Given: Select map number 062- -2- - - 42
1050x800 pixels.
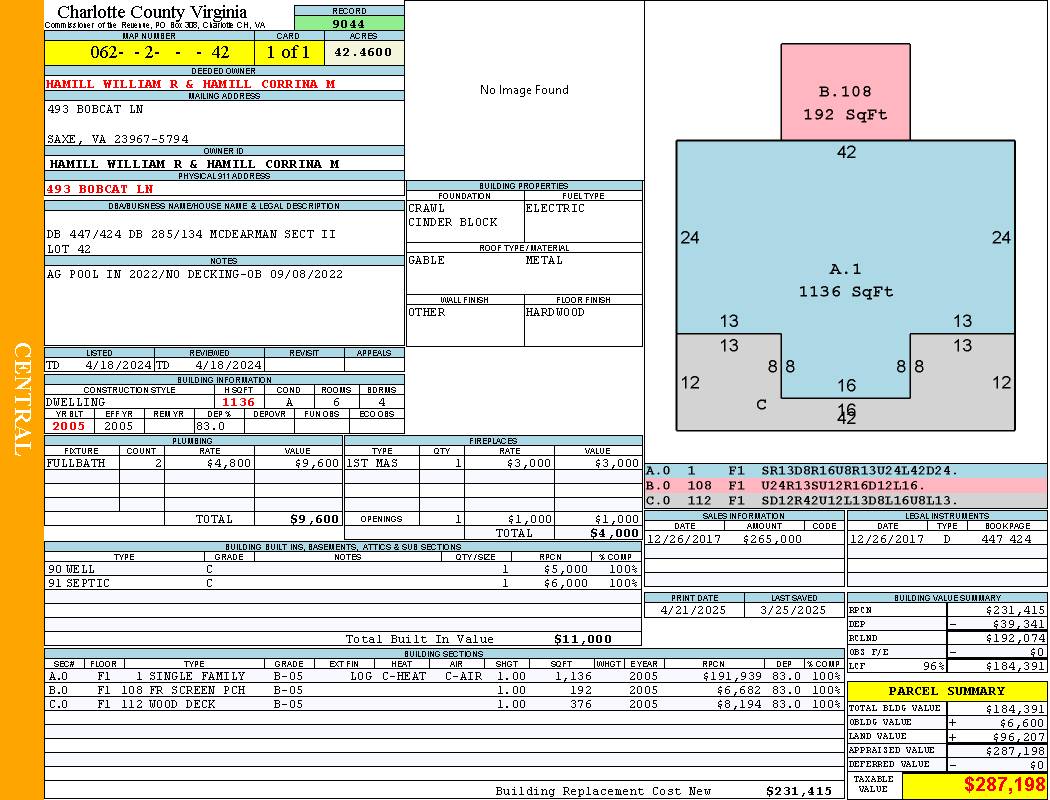Looking at the screenshot, I should [x=159, y=52].
